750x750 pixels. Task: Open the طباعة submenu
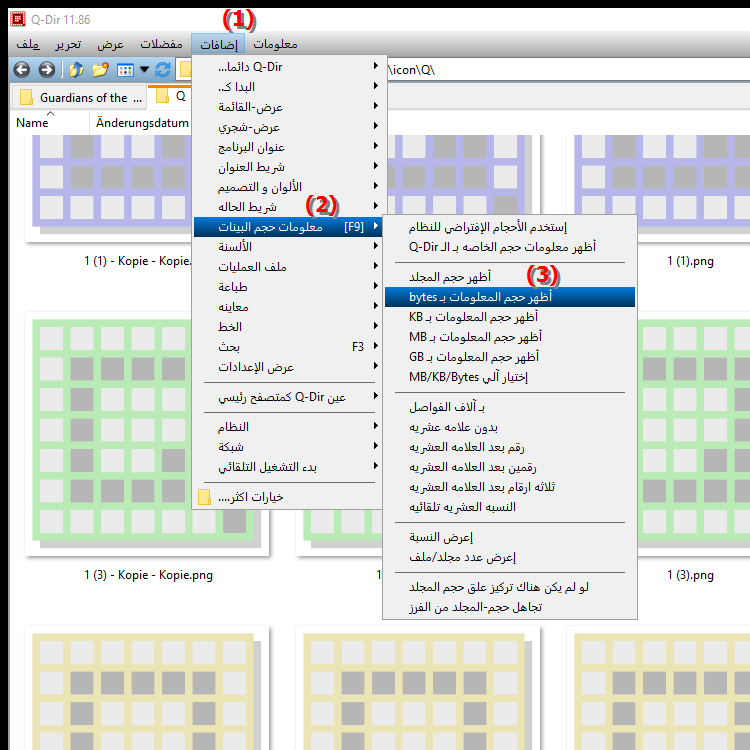pyautogui.click(x=287, y=287)
